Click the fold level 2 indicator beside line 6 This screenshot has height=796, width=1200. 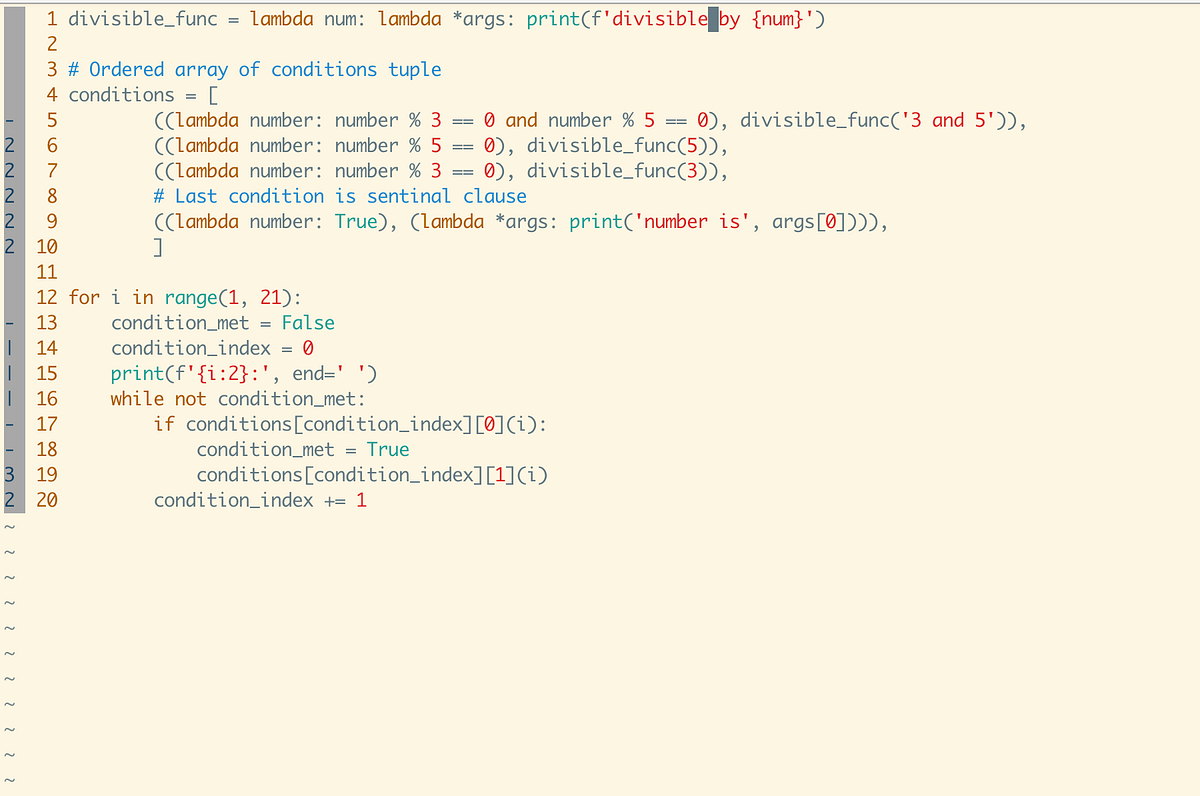tap(8, 145)
